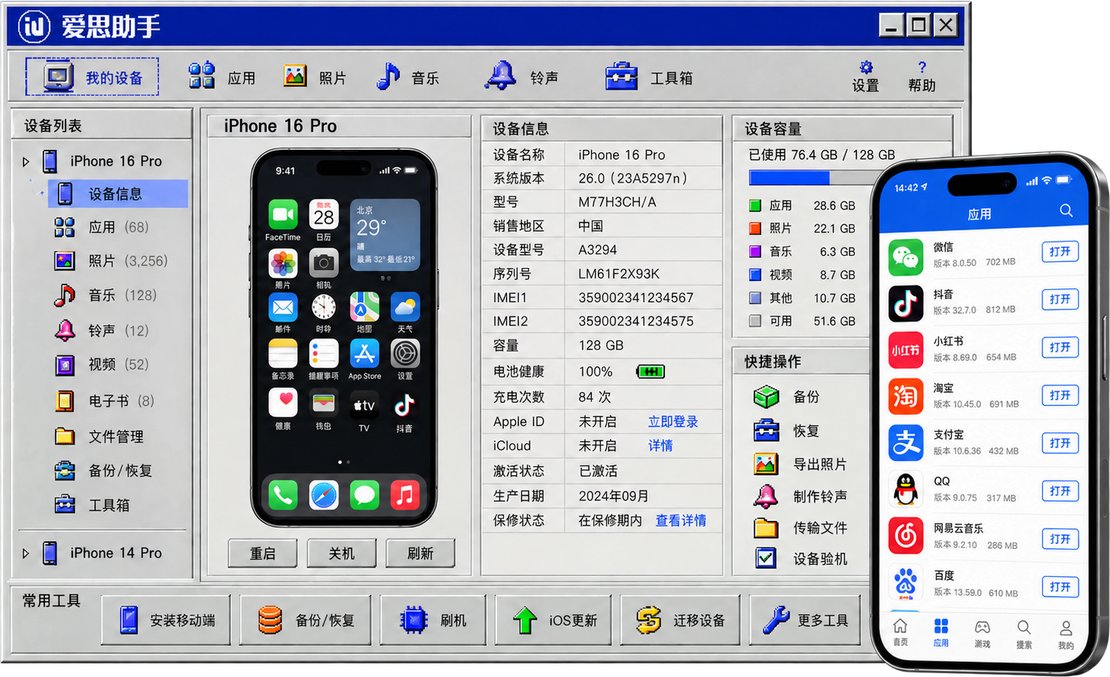This screenshot has height=677, width=1110.
Task: Click 备份 quick action icon
Action: 766,397
